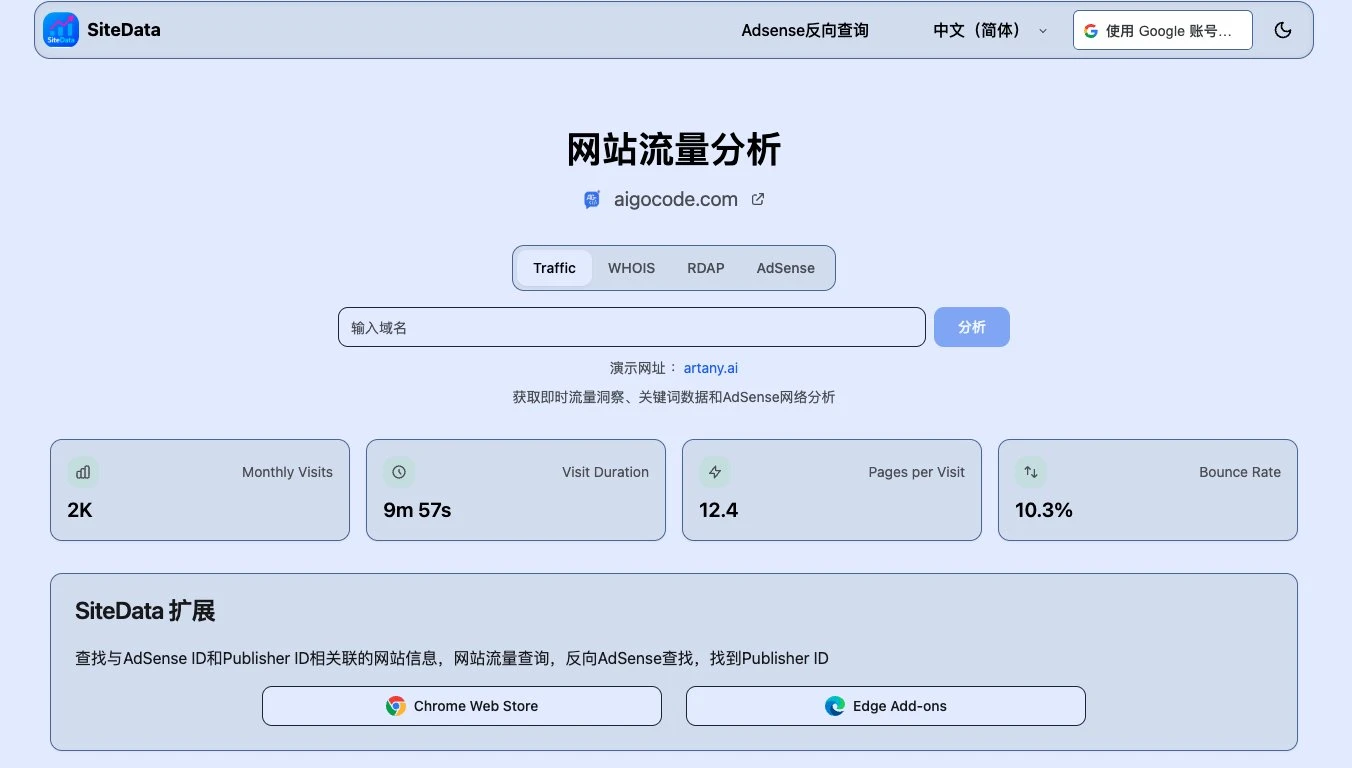Click the Visit Duration clock icon

398,471
